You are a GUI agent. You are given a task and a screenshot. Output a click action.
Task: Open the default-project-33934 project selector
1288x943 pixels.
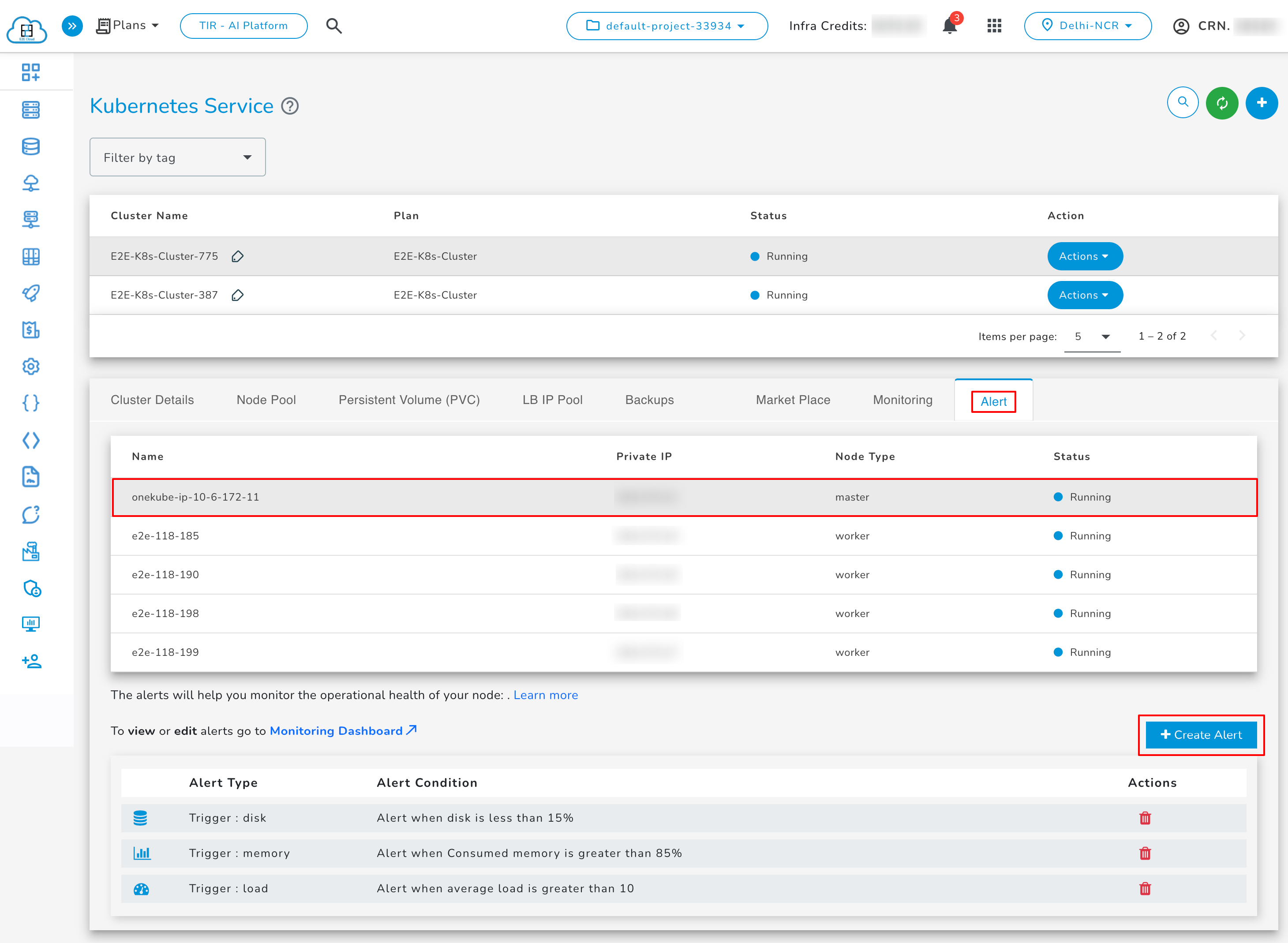(667, 26)
